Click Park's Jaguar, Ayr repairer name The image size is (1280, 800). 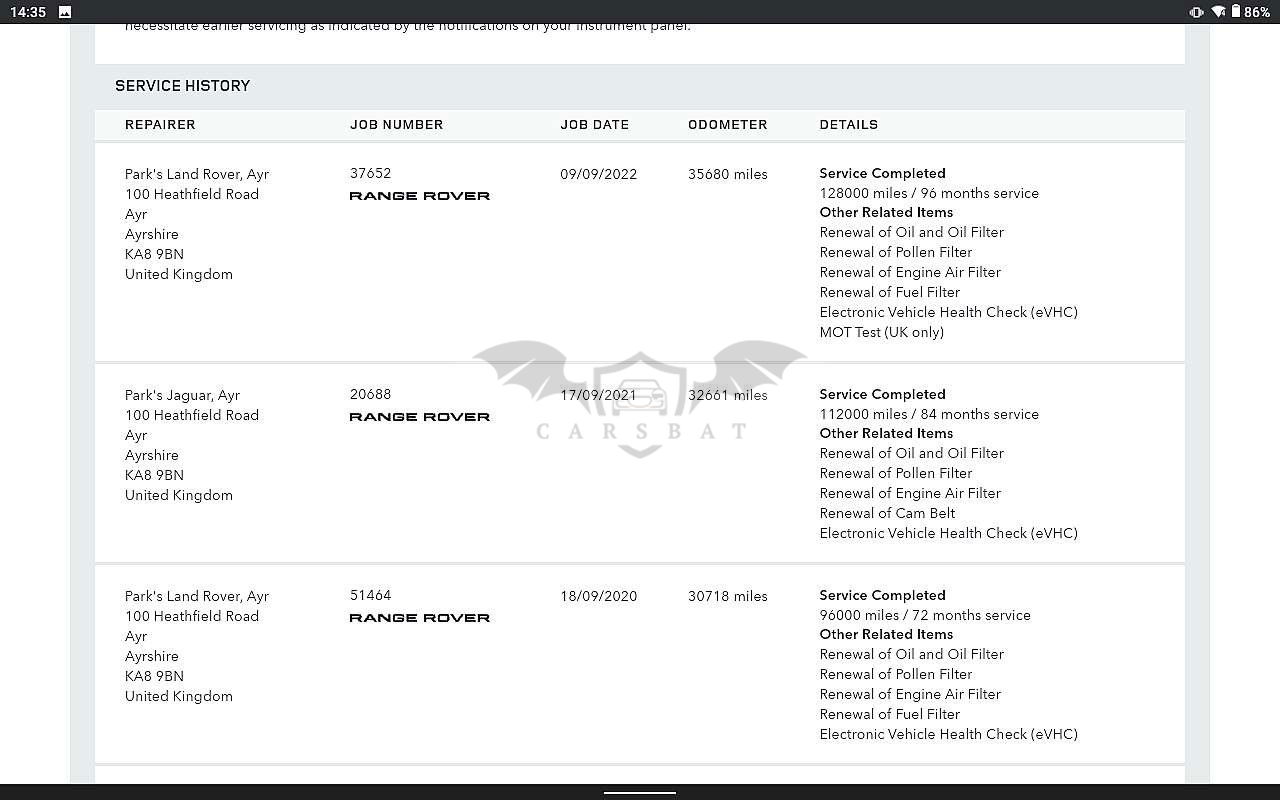[182, 396]
